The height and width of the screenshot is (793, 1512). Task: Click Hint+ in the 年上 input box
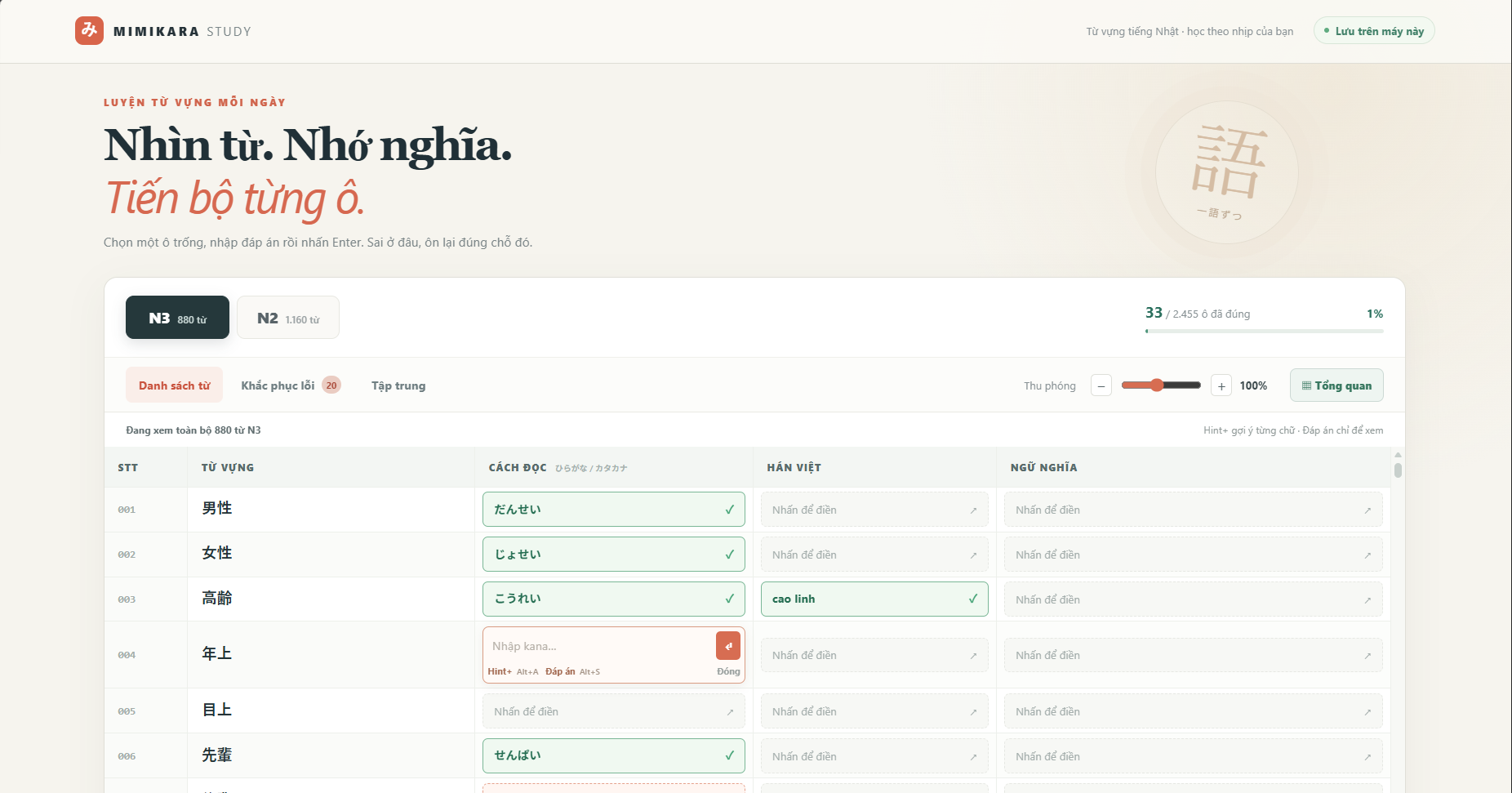pyautogui.click(x=500, y=671)
